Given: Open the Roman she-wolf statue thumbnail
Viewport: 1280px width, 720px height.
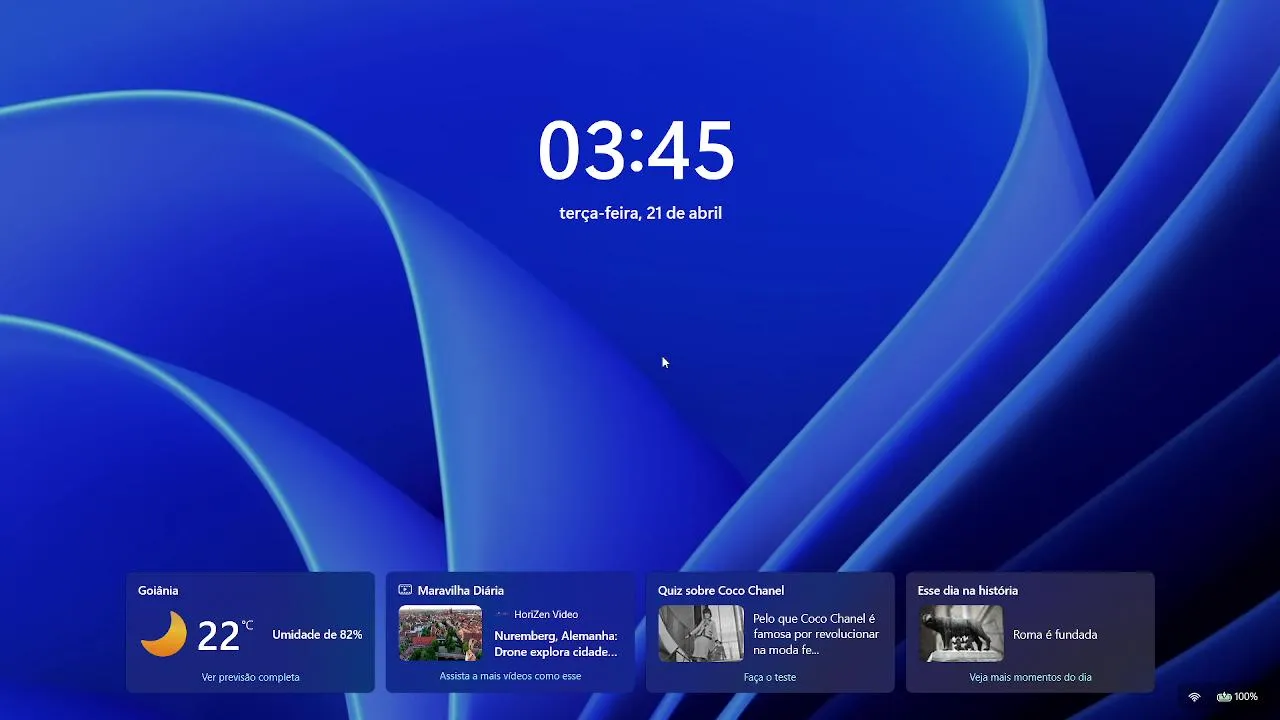Looking at the screenshot, I should click(961, 633).
